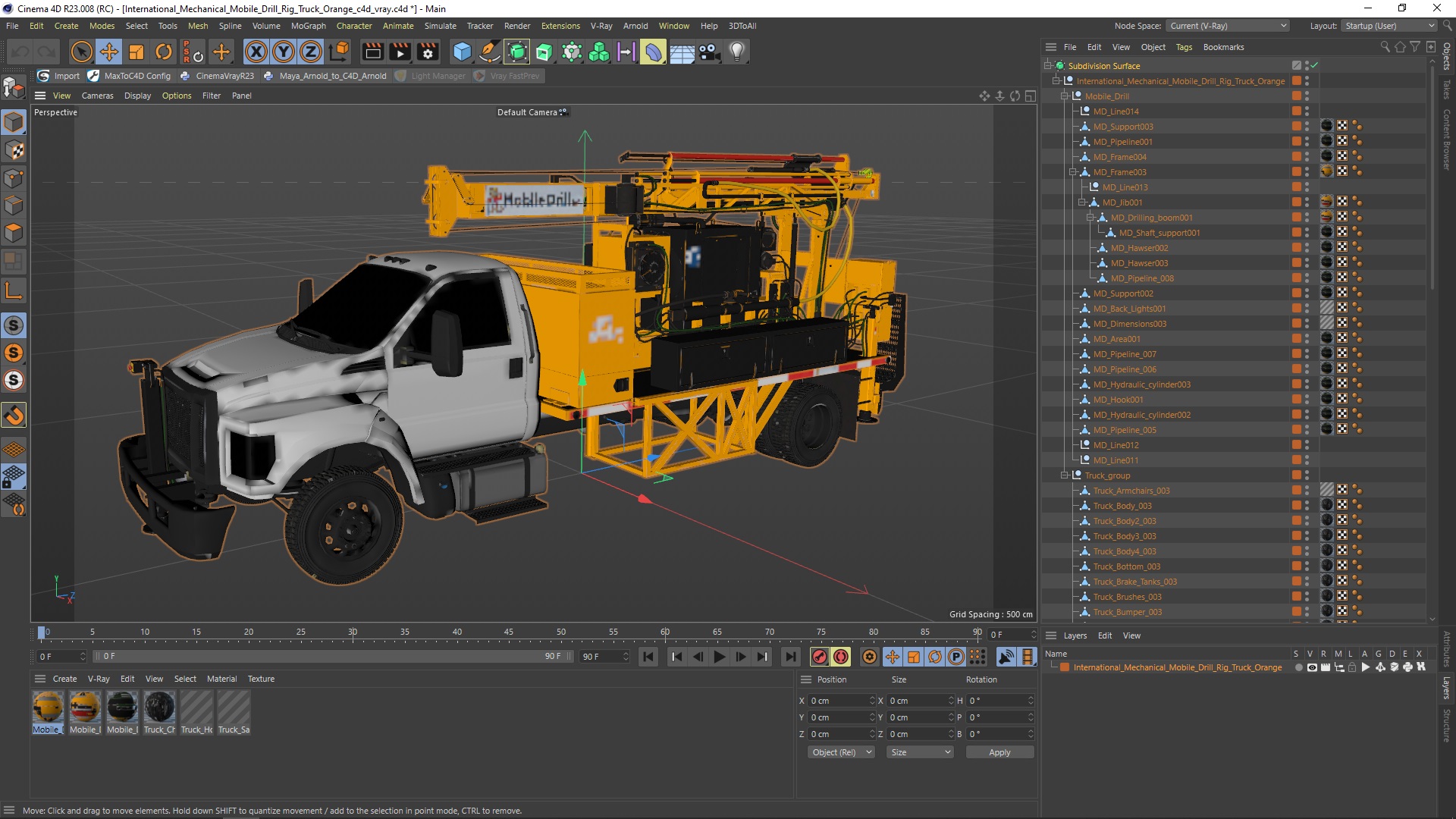Play the animation forward
The height and width of the screenshot is (819, 1456).
[x=719, y=657]
